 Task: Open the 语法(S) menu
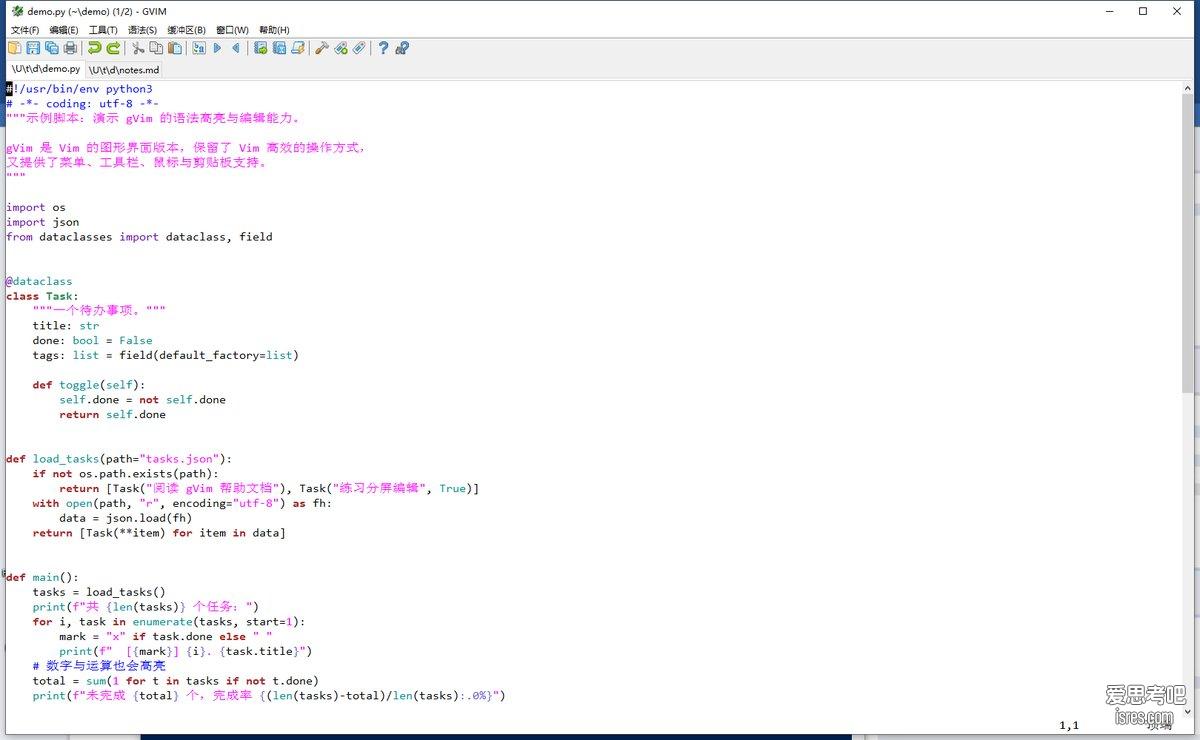(x=143, y=30)
